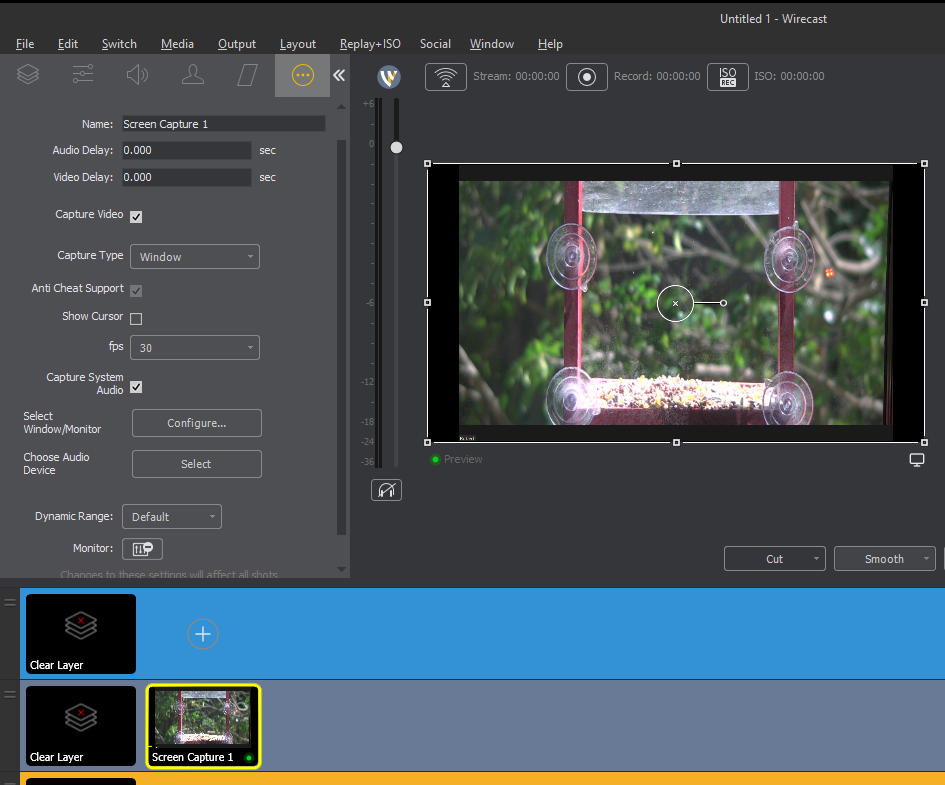
Task: Open the Capture Type dropdown
Action: [195, 257]
